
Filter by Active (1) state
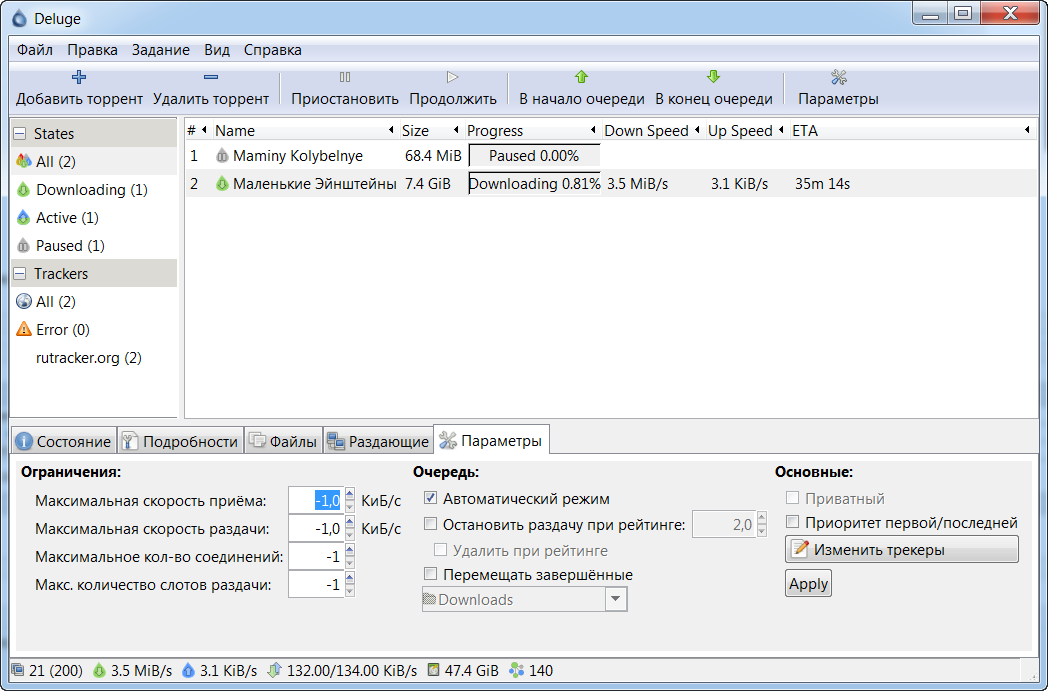click(x=94, y=217)
